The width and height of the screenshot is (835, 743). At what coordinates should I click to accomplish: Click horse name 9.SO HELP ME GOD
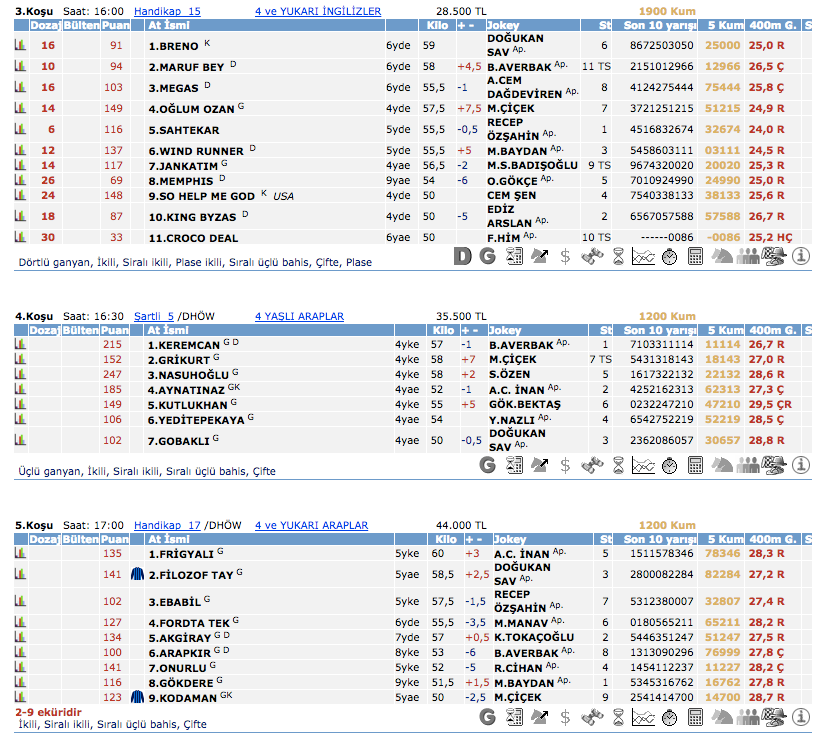point(201,196)
